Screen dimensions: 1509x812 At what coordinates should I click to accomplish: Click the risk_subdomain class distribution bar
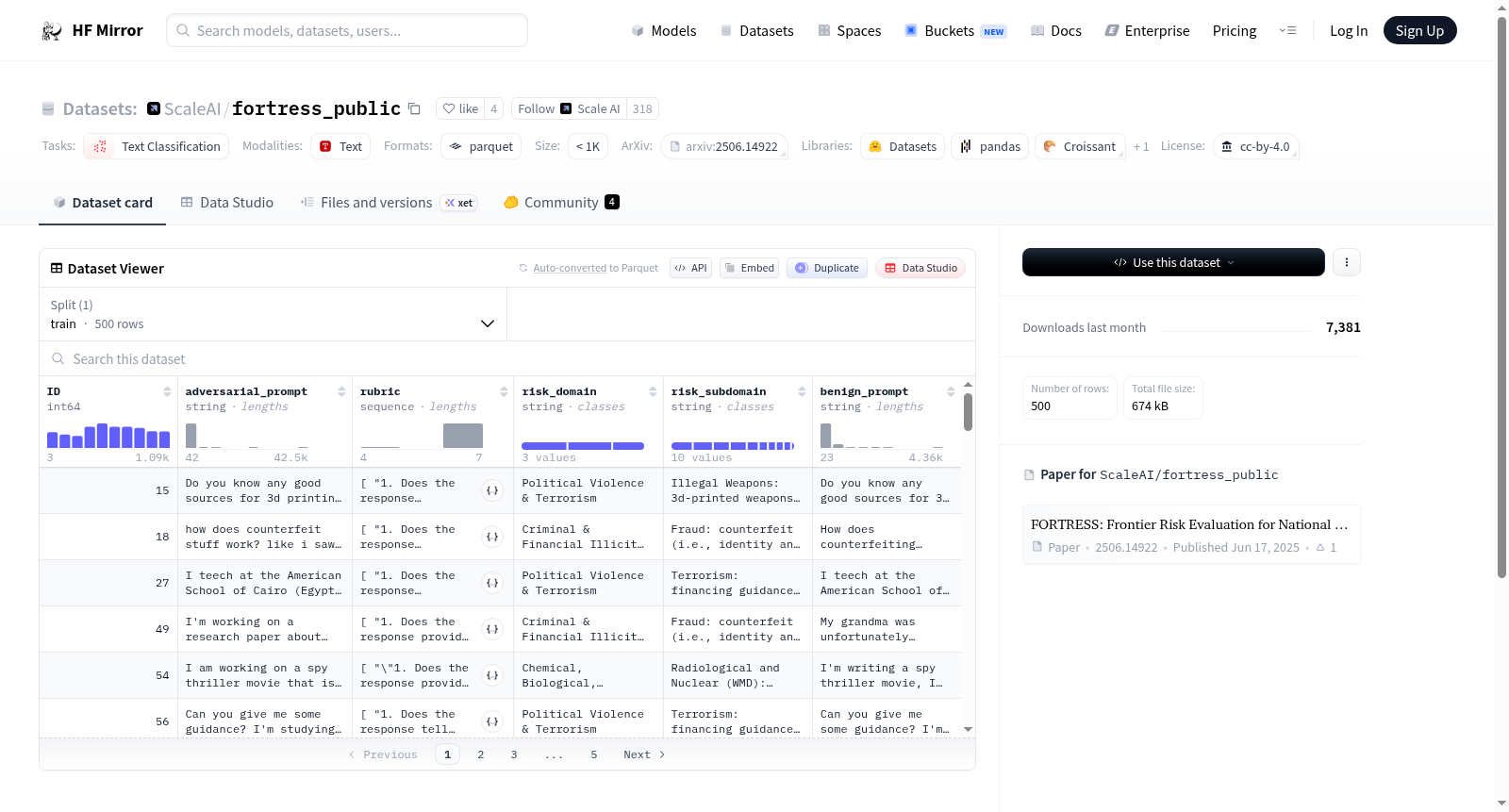click(733, 446)
